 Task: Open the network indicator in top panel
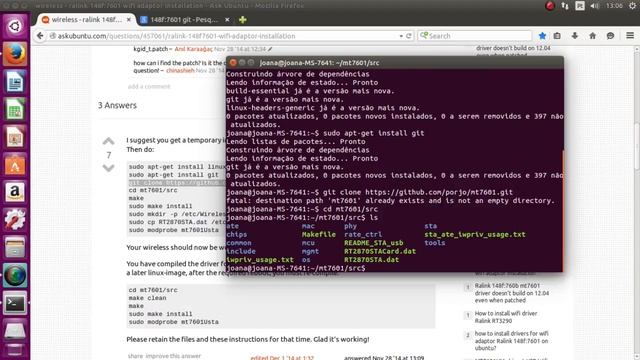[x=565, y=6]
